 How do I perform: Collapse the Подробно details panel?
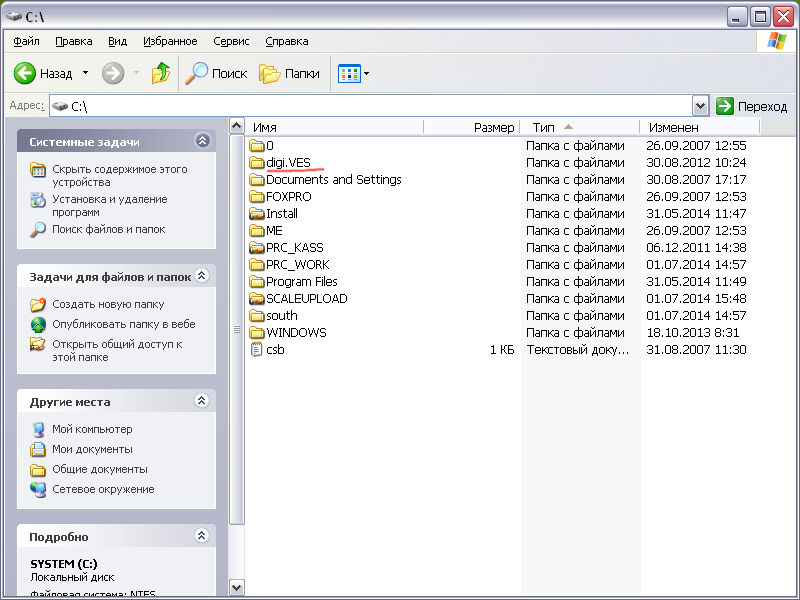pyautogui.click(x=203, y=536)
